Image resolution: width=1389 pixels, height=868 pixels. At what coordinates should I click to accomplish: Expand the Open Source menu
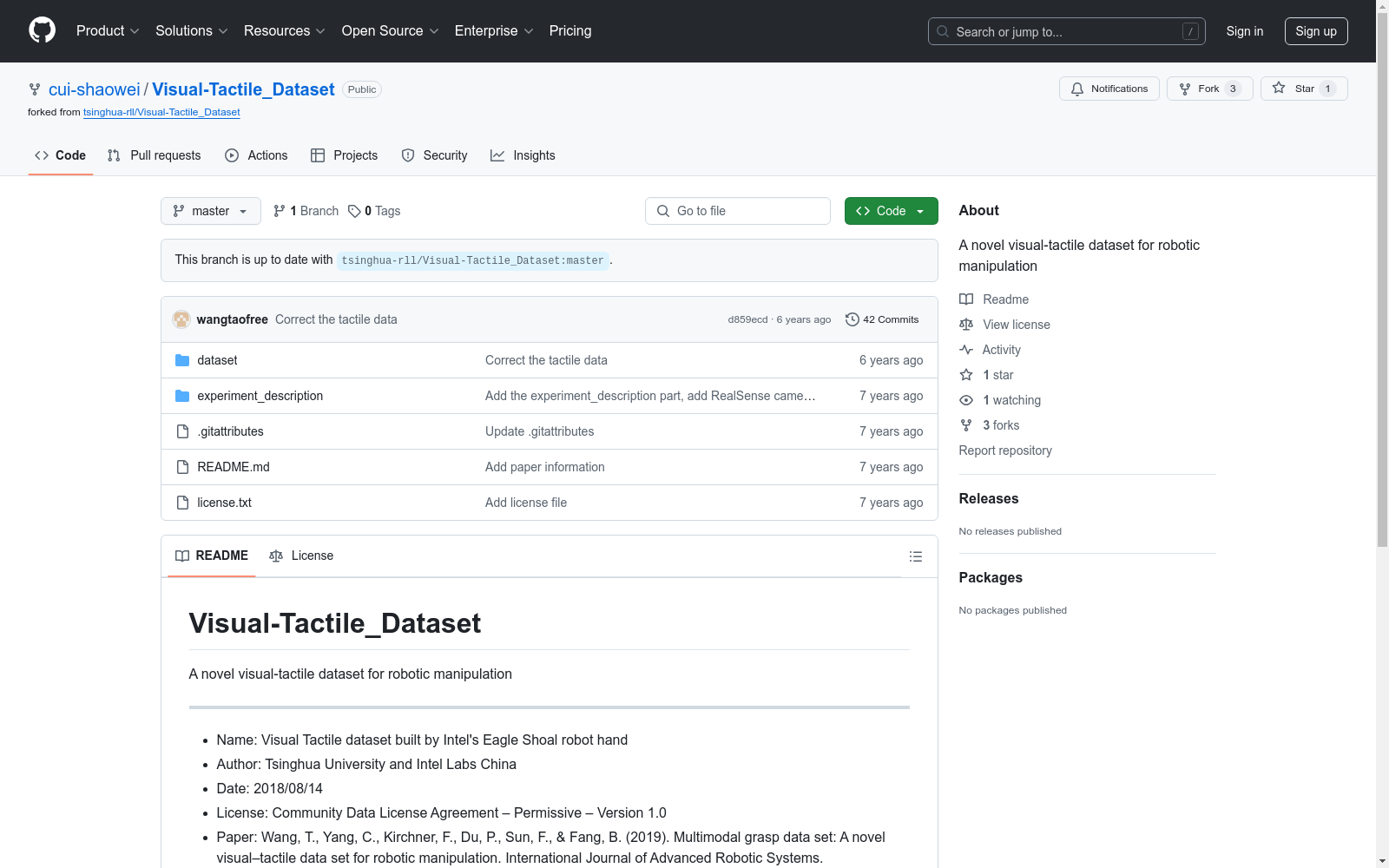tap(391, 31)
